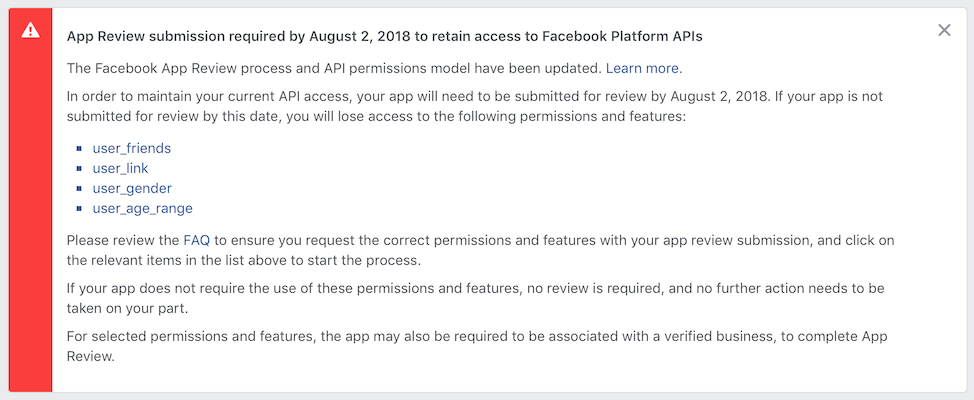974x400 pixels.
Task: Click the bullet beside user_link
Action: click(79, 168)
